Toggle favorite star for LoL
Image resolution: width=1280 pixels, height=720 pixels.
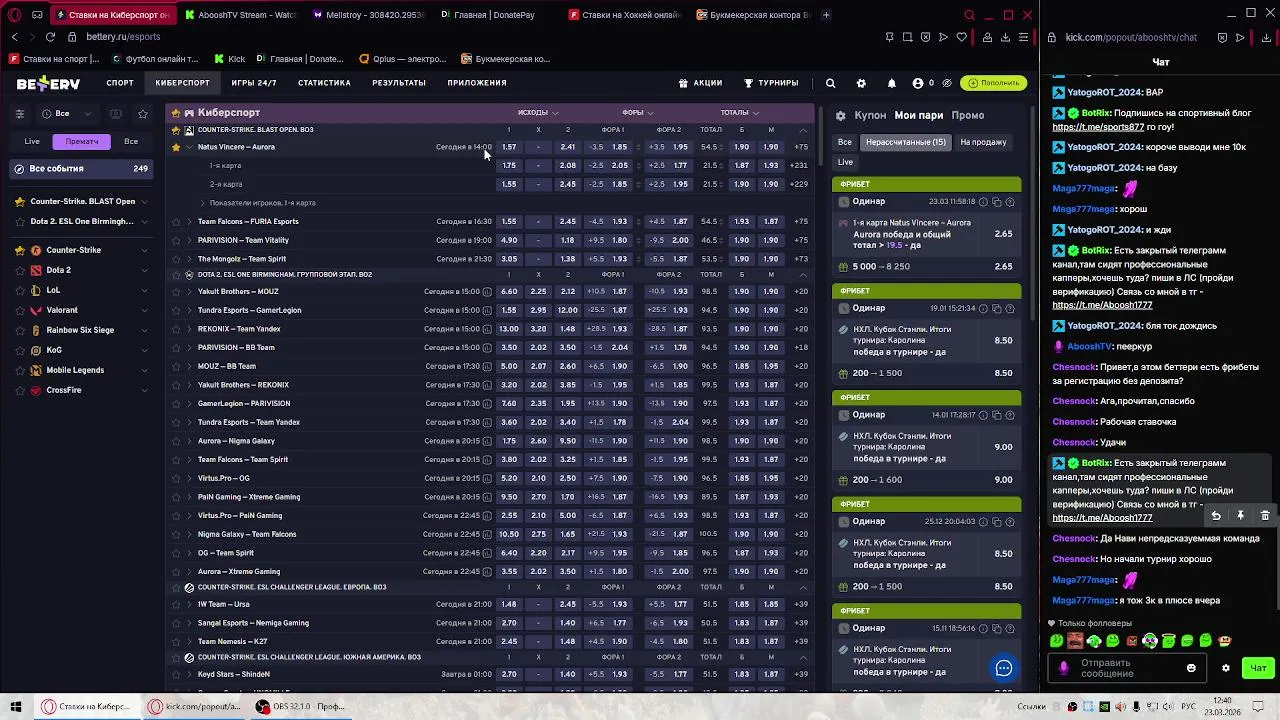click(x=20, y=290)
